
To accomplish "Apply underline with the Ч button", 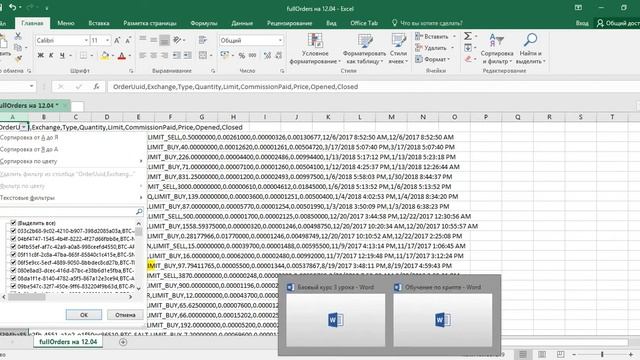I will (x=62, y=56).
